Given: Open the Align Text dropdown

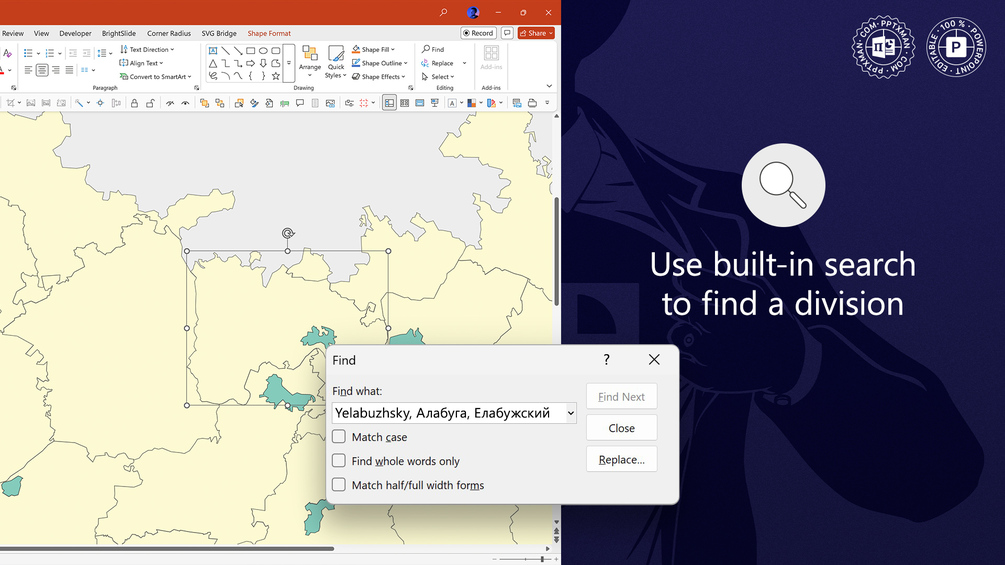Looking at the screenshot, I should [x=142, y=63].
